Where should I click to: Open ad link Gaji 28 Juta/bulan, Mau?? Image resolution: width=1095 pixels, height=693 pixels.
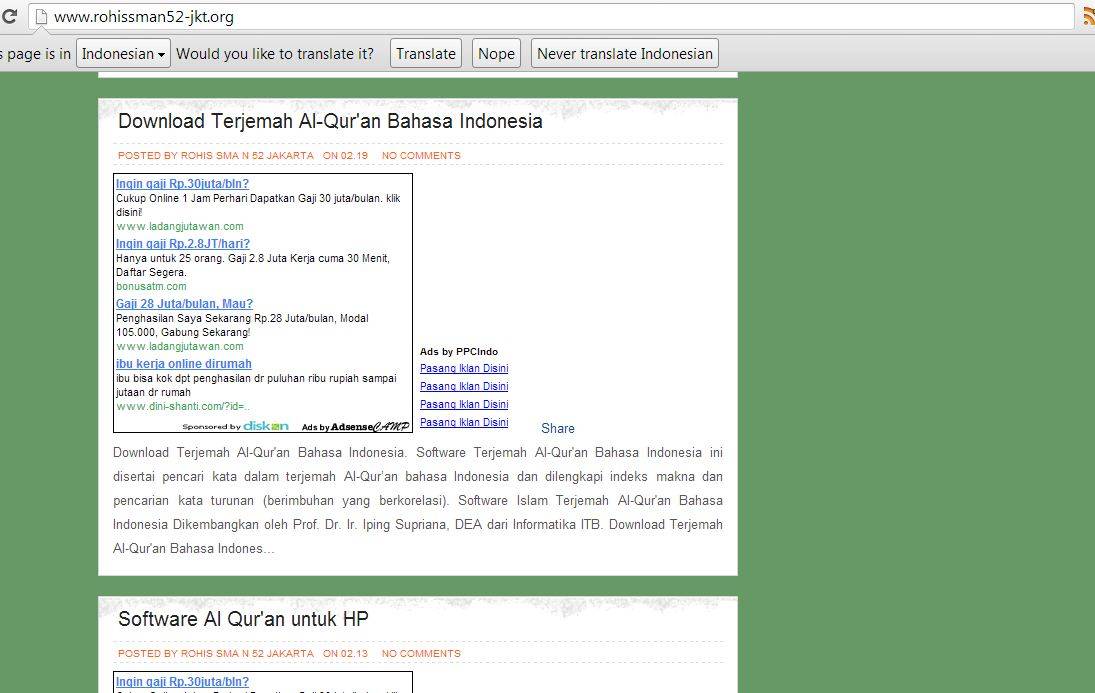pyautogui.click(x=184, y=304)
